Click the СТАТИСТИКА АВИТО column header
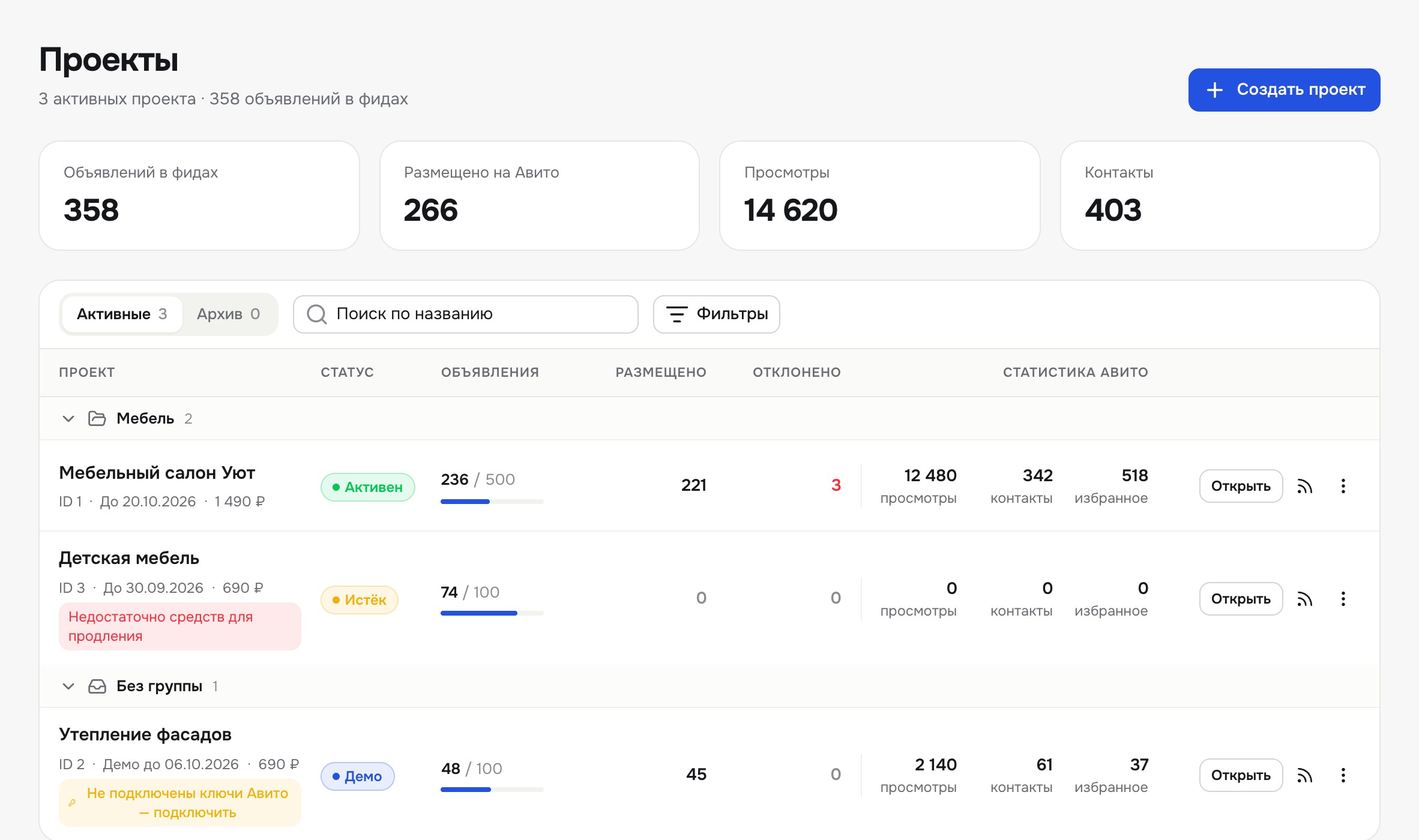The image size is (1419, 840). [x=1076, y=372]
